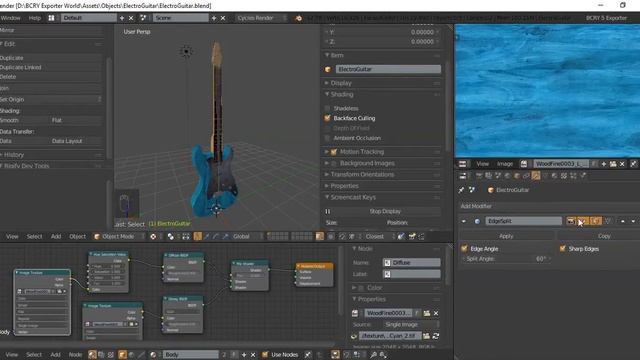Open image file via folder icon in node properties
This screenshot has height=360, width=640.
pyautogui.click(x=427, y=313)
